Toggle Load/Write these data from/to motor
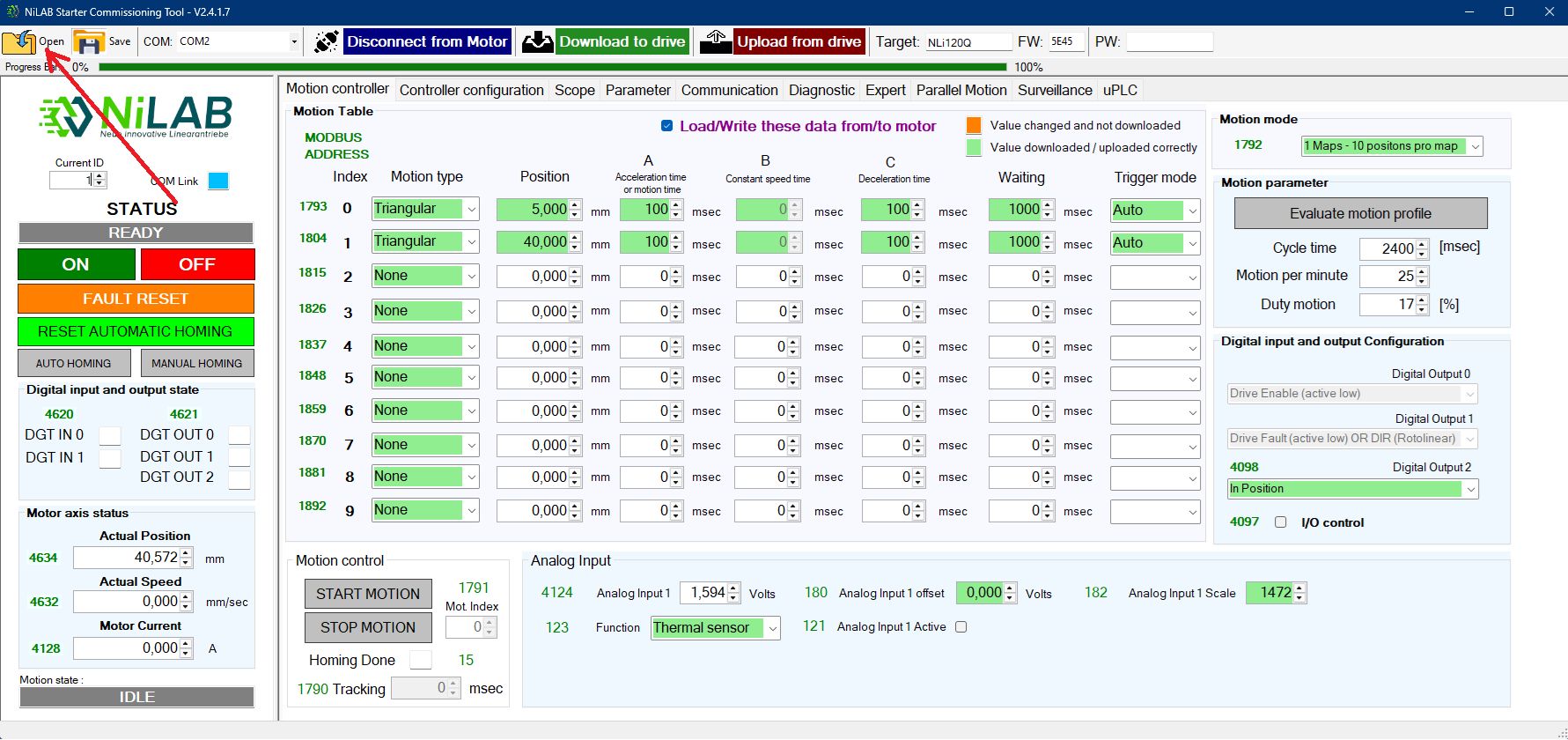 (667, 126)
